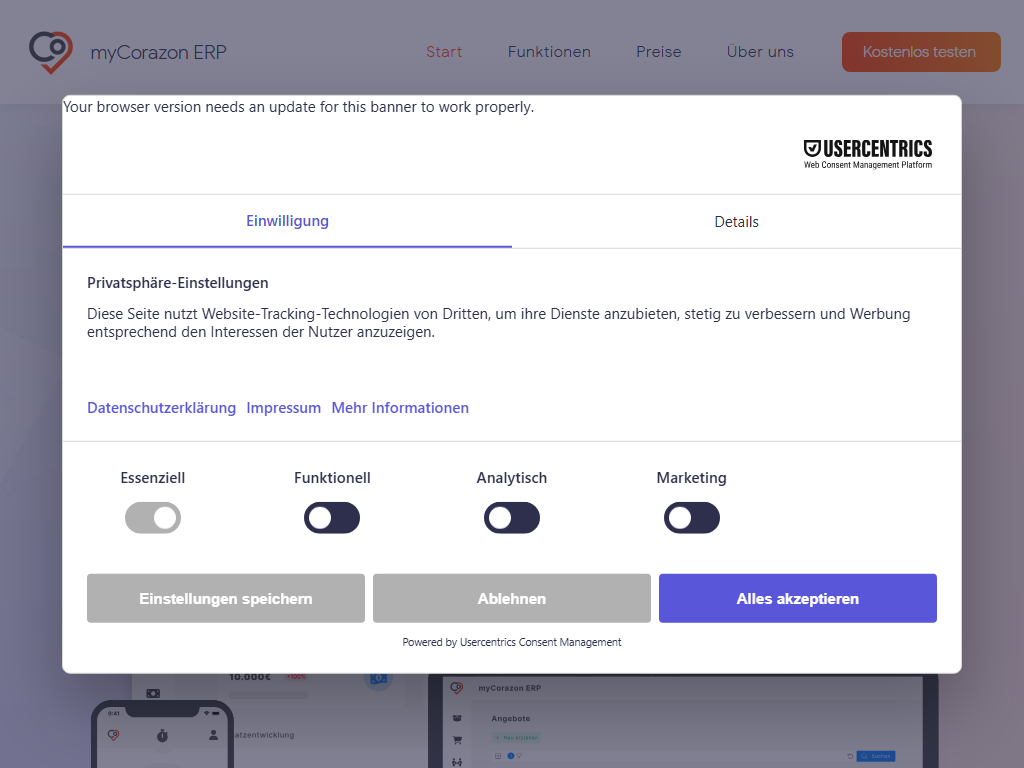The image size is (1024, 768).
Task: Open the Impressum link
Action: pyautogui.click(x=283, y=408)
